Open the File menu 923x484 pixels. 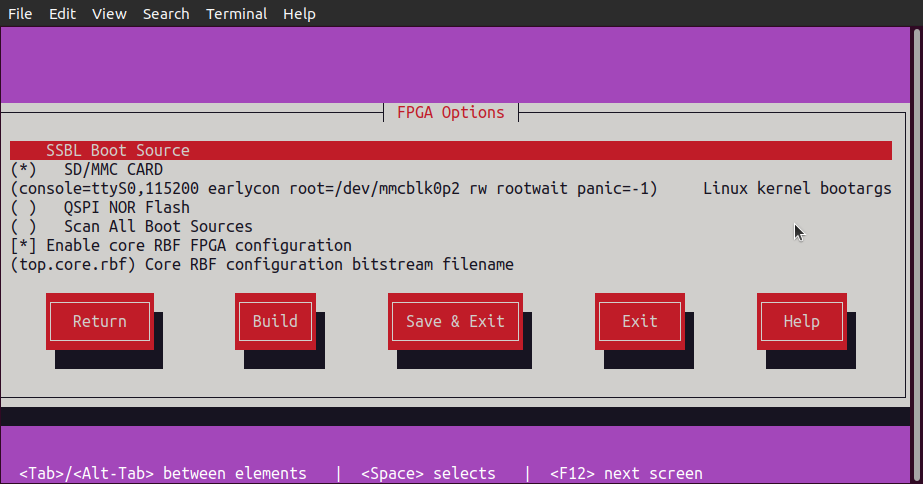(x=20, y=14)
